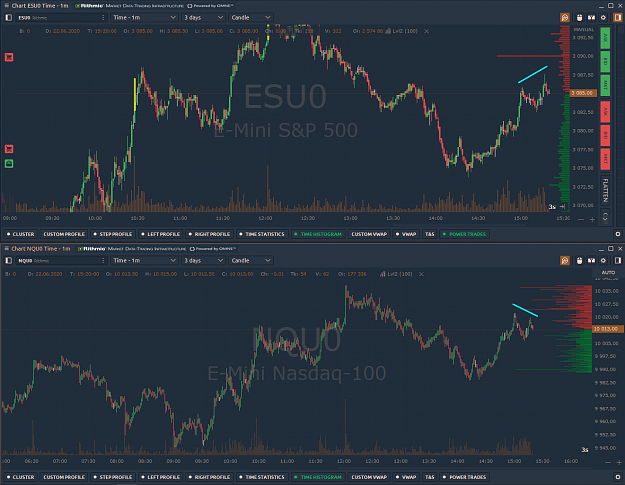Viewport: 625px width, 485px height.
Task: Toggle TIME STATISTICS in the ESU0 chart bar
Action: click(x=262, y=234)
